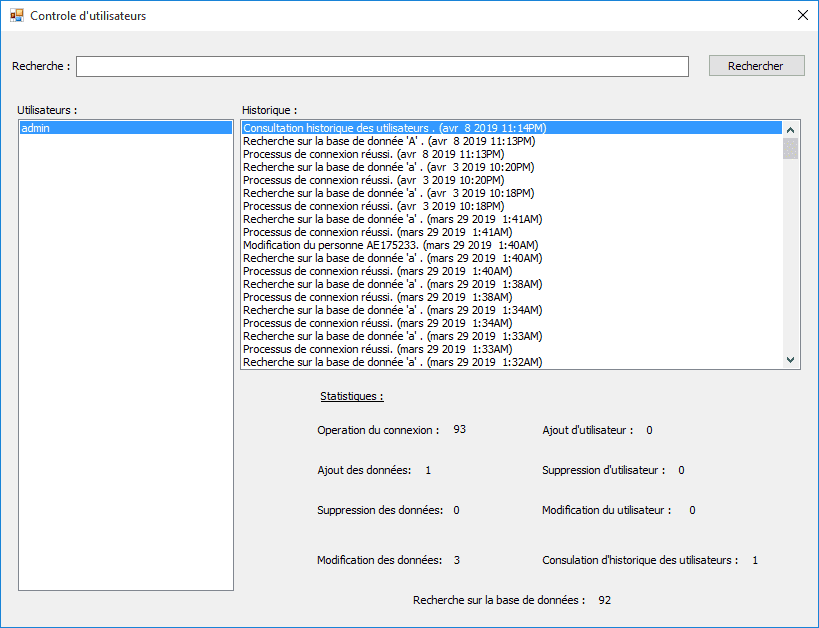Click the Historique scrollbar thumb
This screenshot has width=819, height=628.
790,148
